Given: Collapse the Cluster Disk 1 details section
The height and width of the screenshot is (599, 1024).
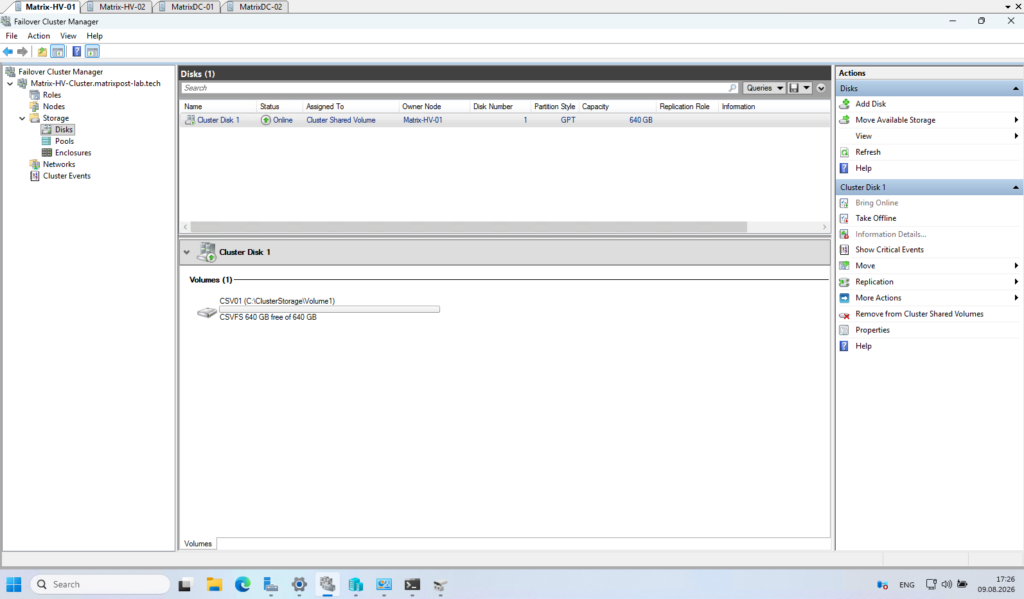Looking at the screenshot, I should 187,252.
